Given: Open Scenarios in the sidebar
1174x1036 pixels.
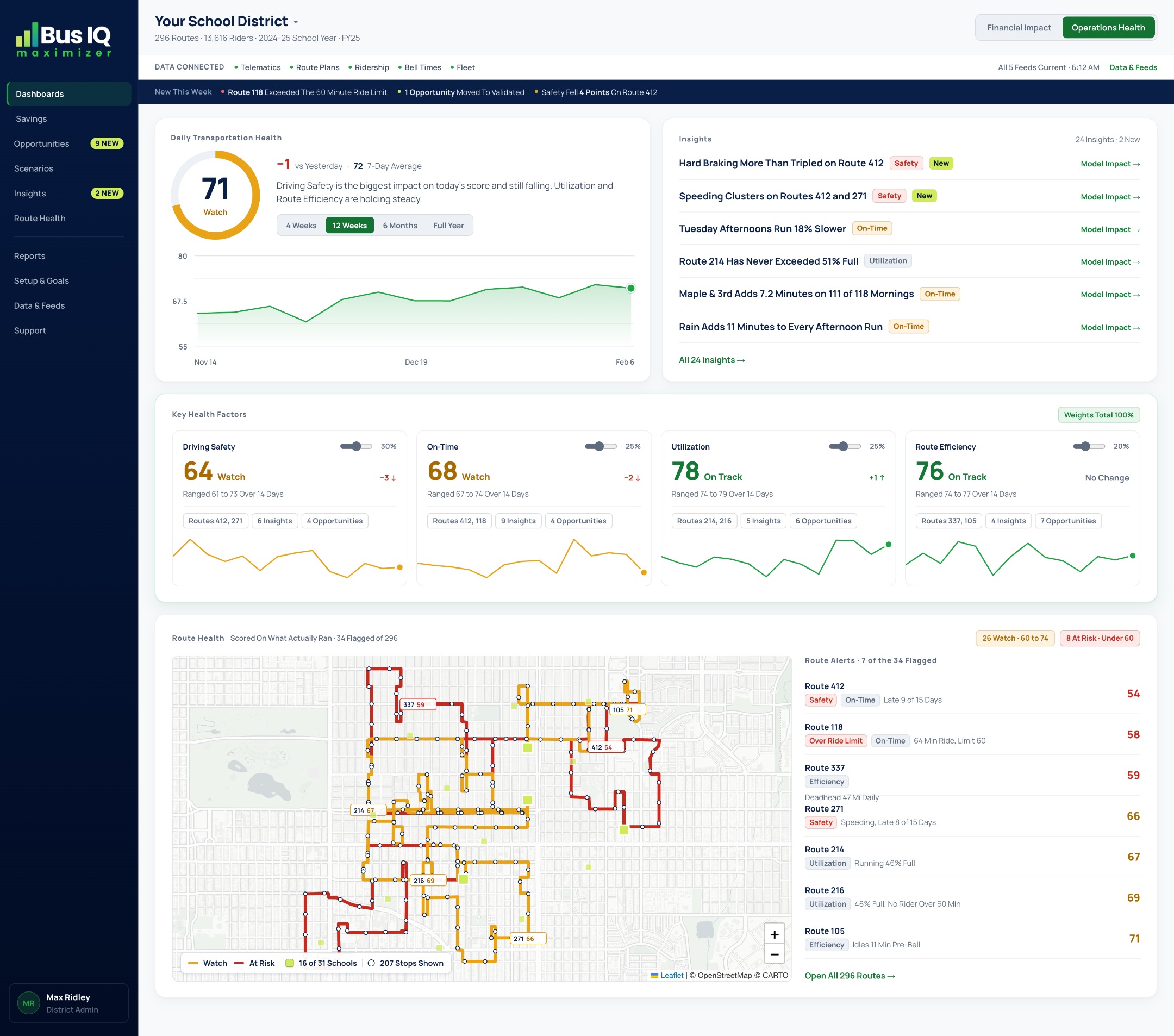Looking at the screenshot, I should 69,168.
